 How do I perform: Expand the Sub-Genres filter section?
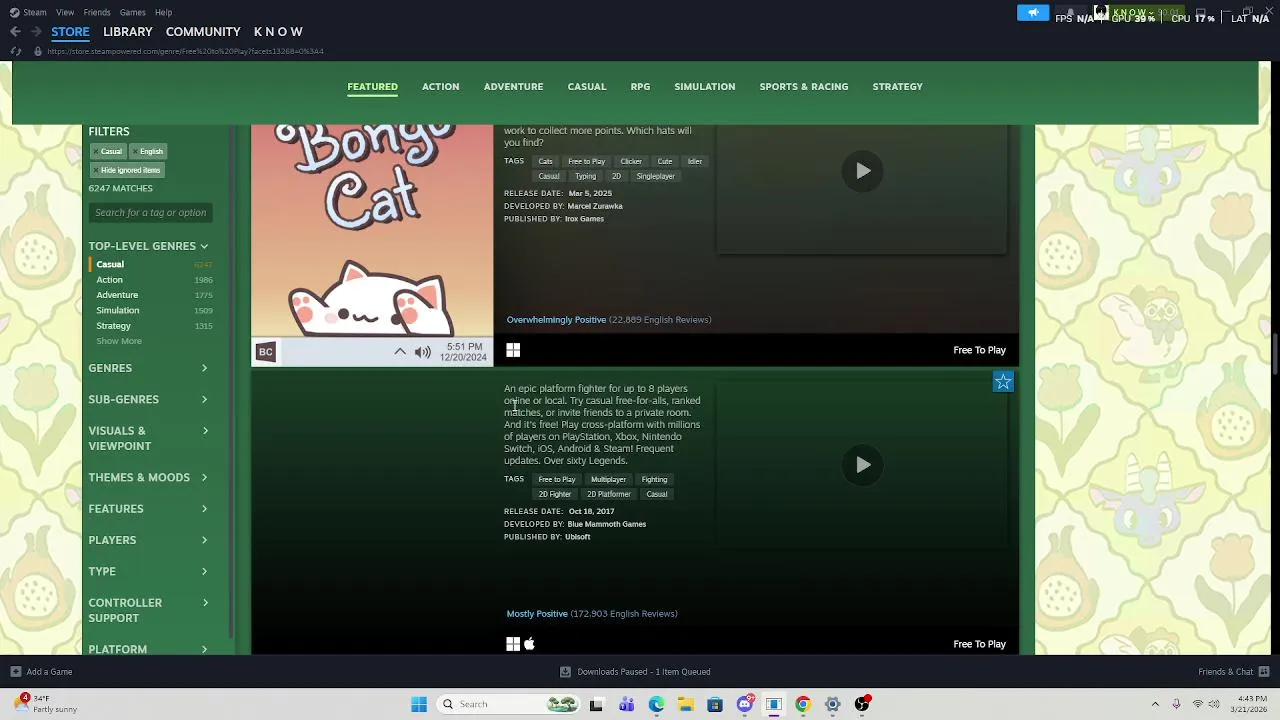click(148, 399)
